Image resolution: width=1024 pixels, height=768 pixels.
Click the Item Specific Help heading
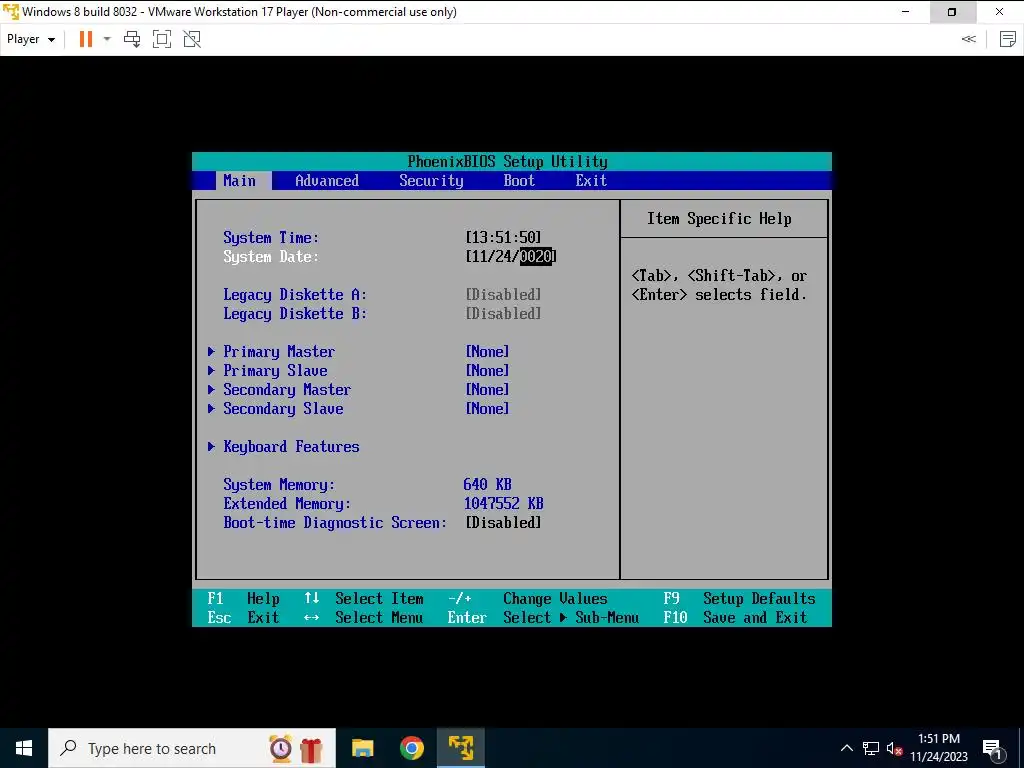click(719, 219)
